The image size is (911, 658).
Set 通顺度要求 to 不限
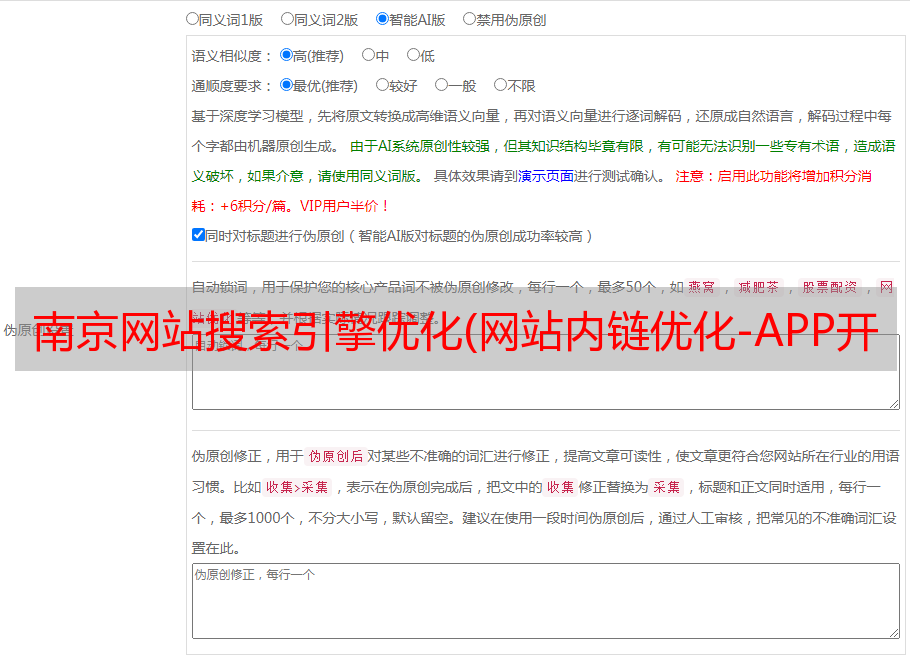point(500,85)
